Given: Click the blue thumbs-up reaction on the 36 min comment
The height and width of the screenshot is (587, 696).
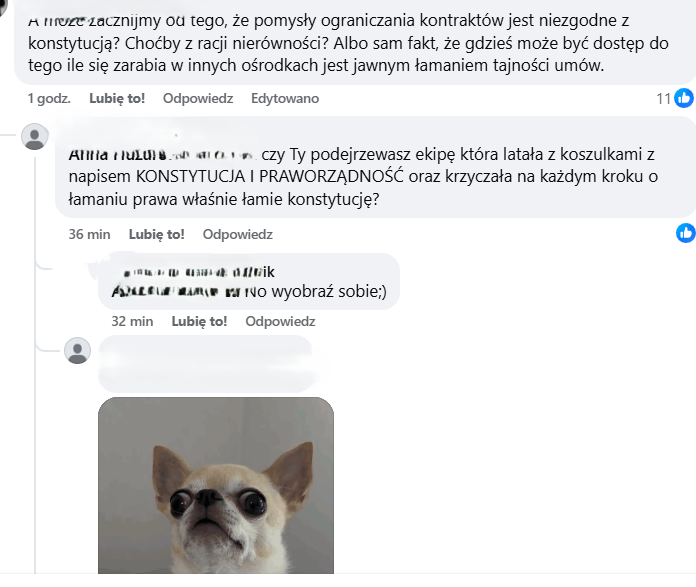Looking at the screenshot, I should coord(686,233).
